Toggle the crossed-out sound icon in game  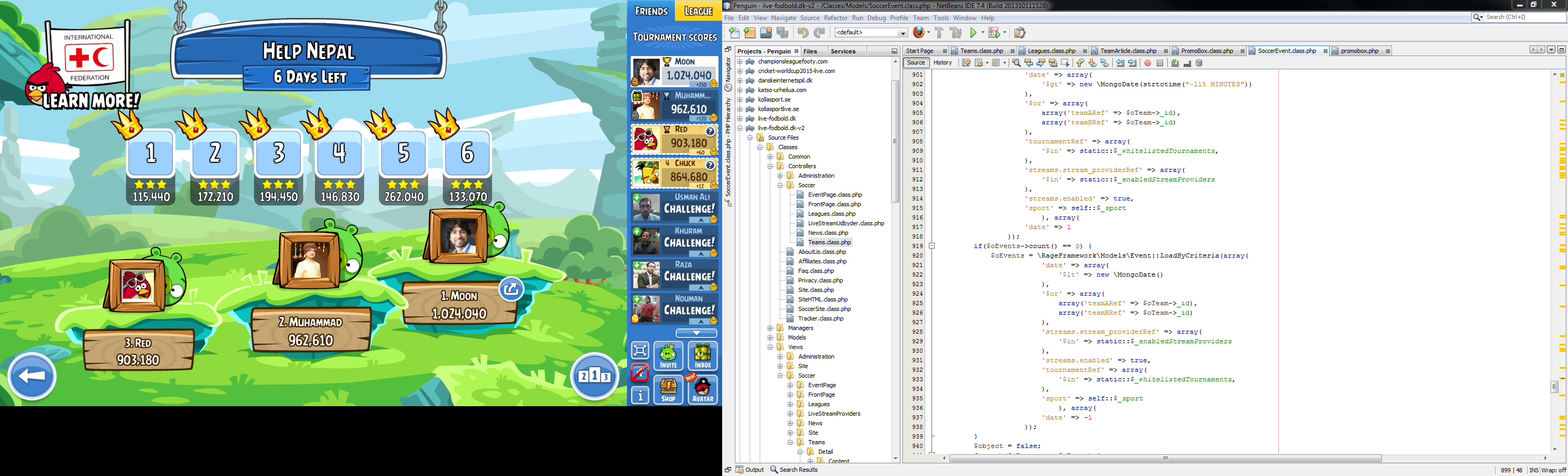[640, 372]
